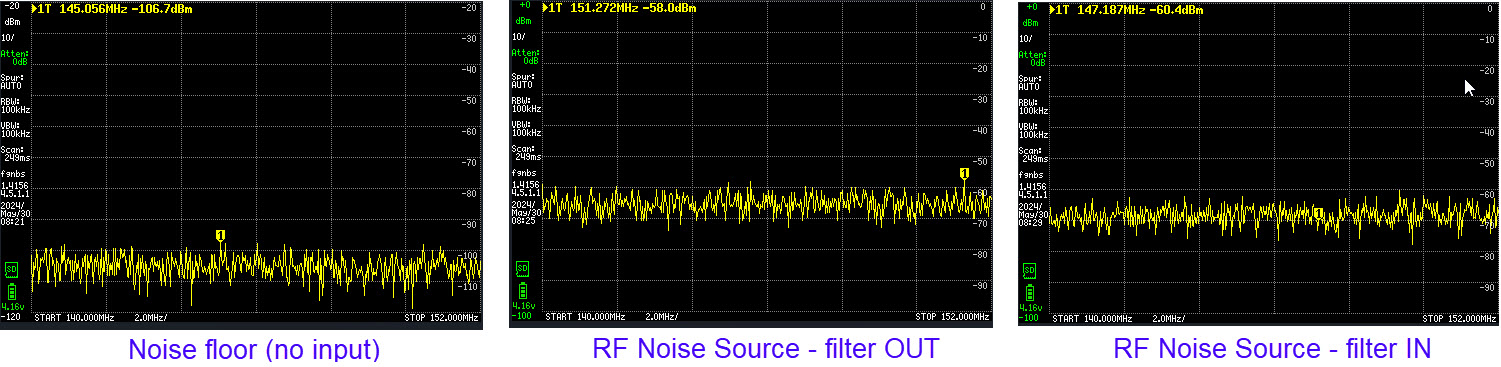This screenshot has width=1501, height=367.
Task: Click VBW 100kHz in the Noise floor screen
Action: 16,129
